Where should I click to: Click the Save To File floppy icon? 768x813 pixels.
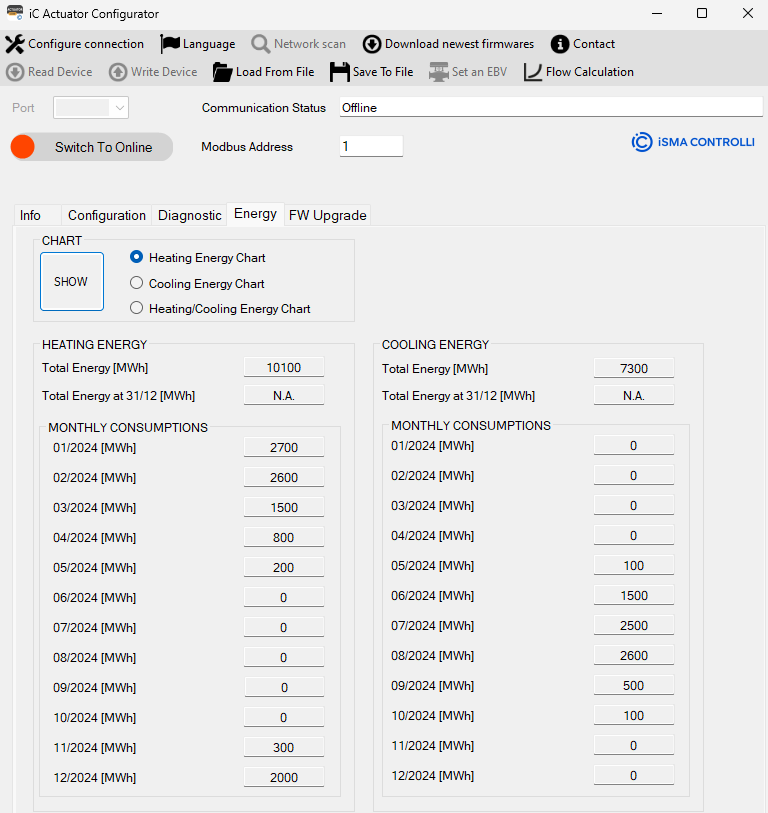[340, 72]
